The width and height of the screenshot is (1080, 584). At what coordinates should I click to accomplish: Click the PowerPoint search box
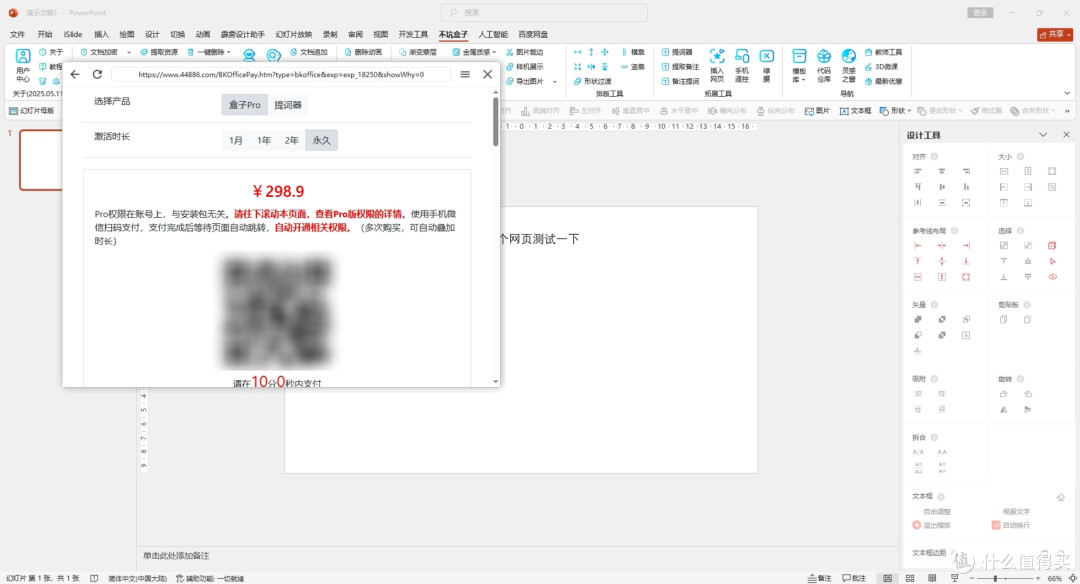point(544,12)
